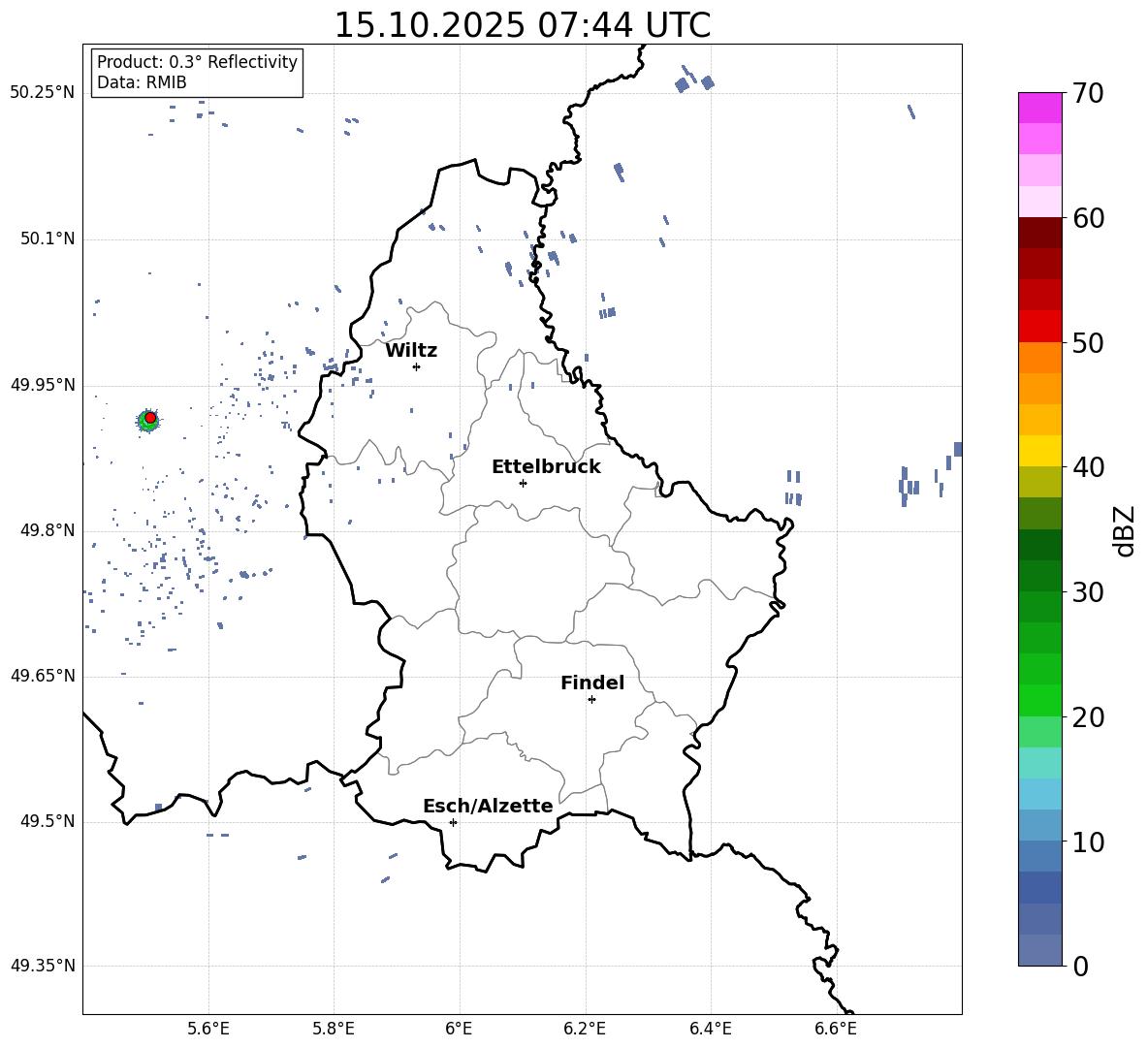Click the 5.6°E longitude label

tap(208, 1029)
